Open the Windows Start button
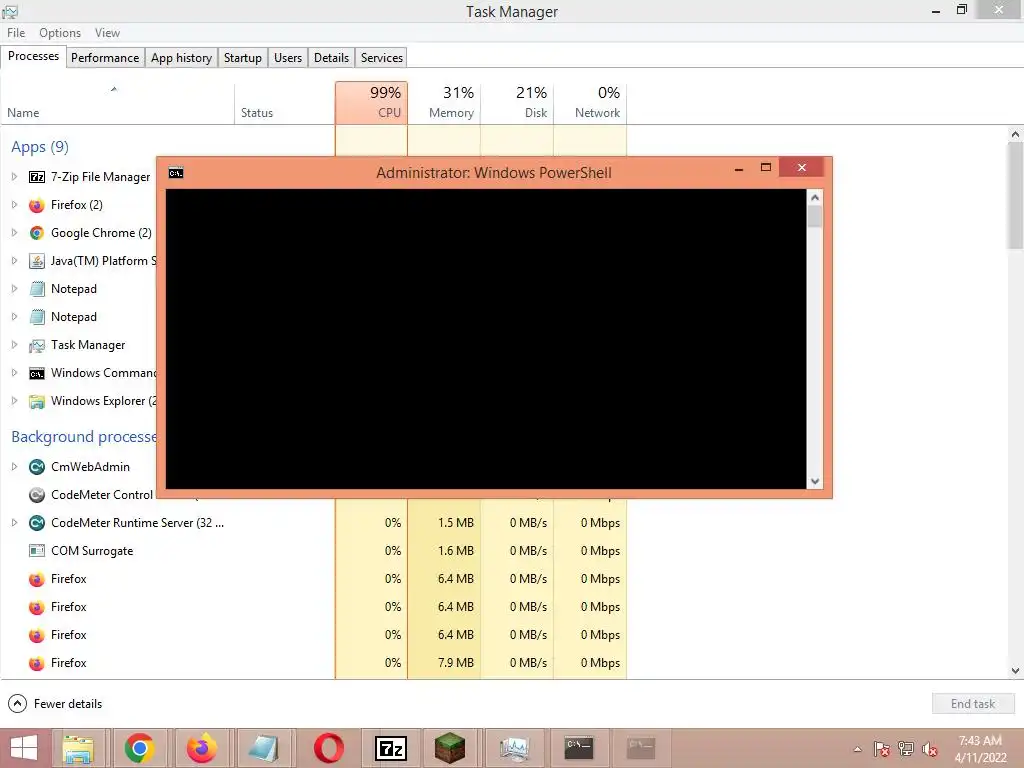1024x768 pixels. [24, 748]
